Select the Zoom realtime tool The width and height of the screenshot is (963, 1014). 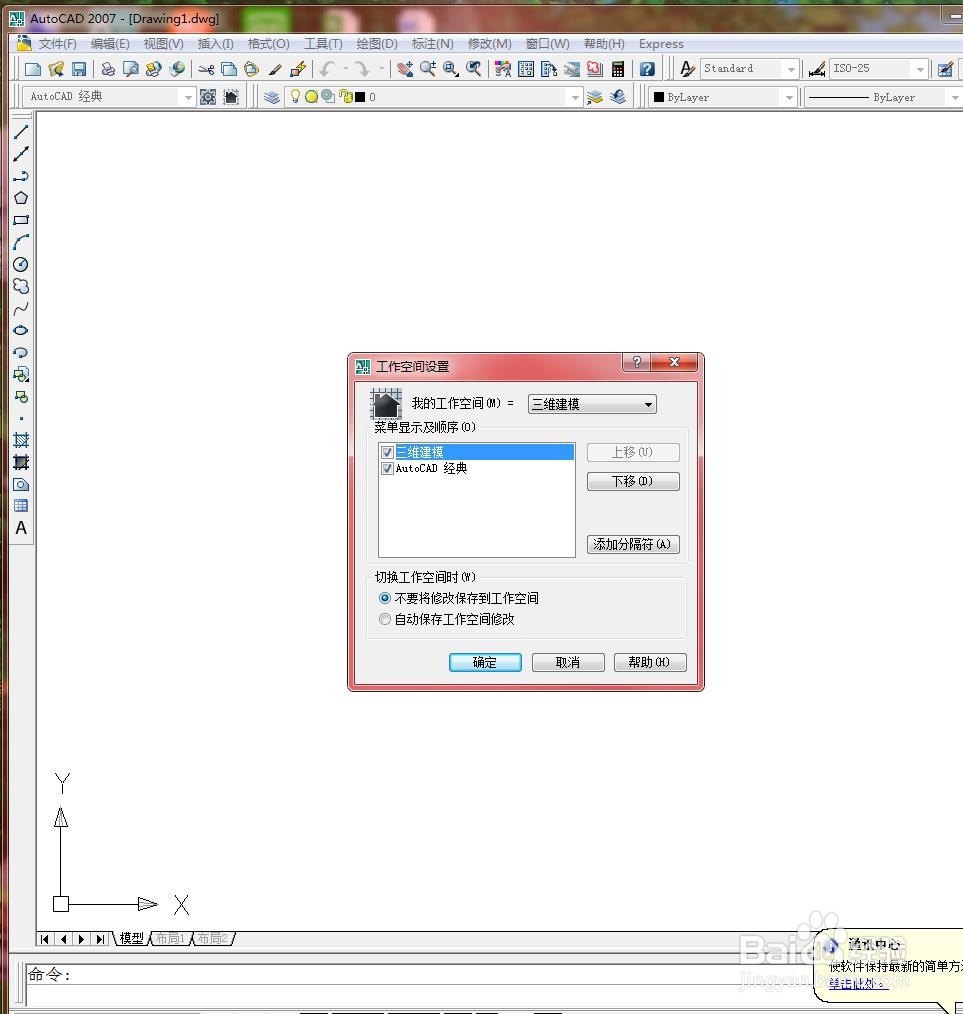coord(427,69)
